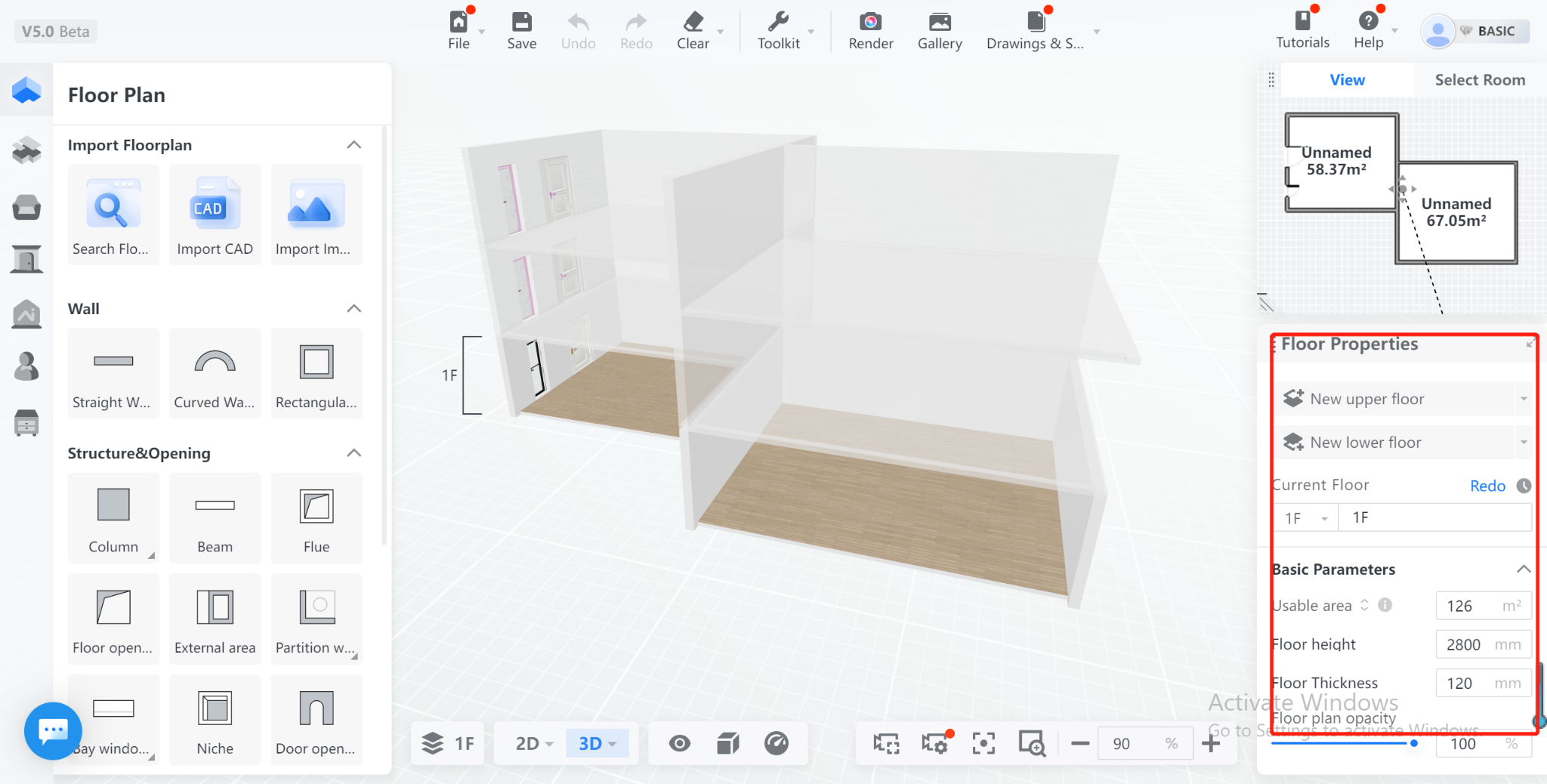Toggle visibility eye icon in bottom bar
1547x784 pixels.
(x=679, y=744)
